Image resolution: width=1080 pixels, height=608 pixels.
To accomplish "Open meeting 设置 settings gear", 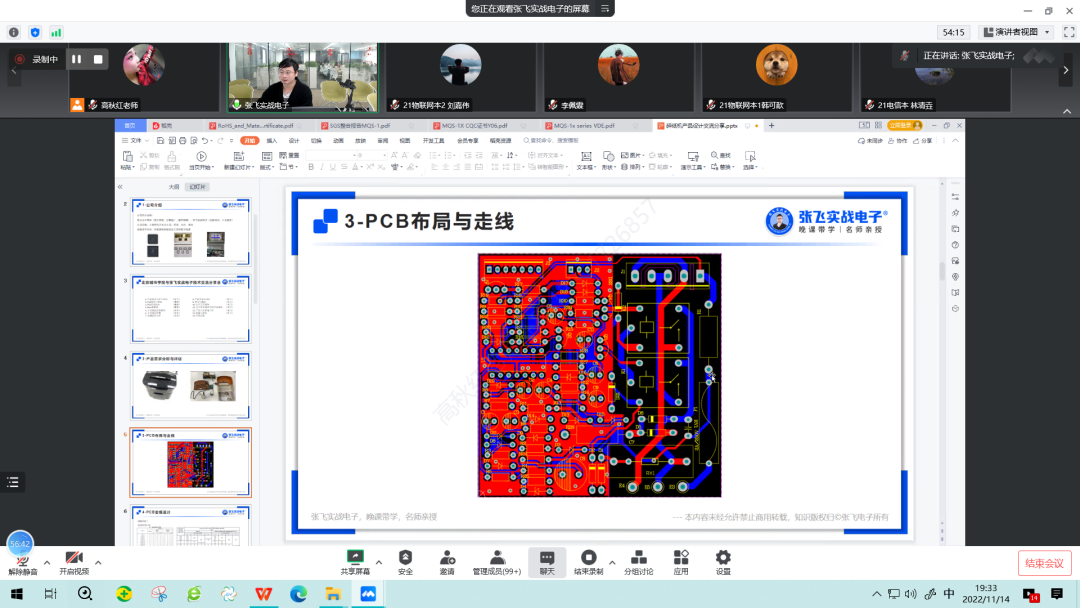I will 722,558.
